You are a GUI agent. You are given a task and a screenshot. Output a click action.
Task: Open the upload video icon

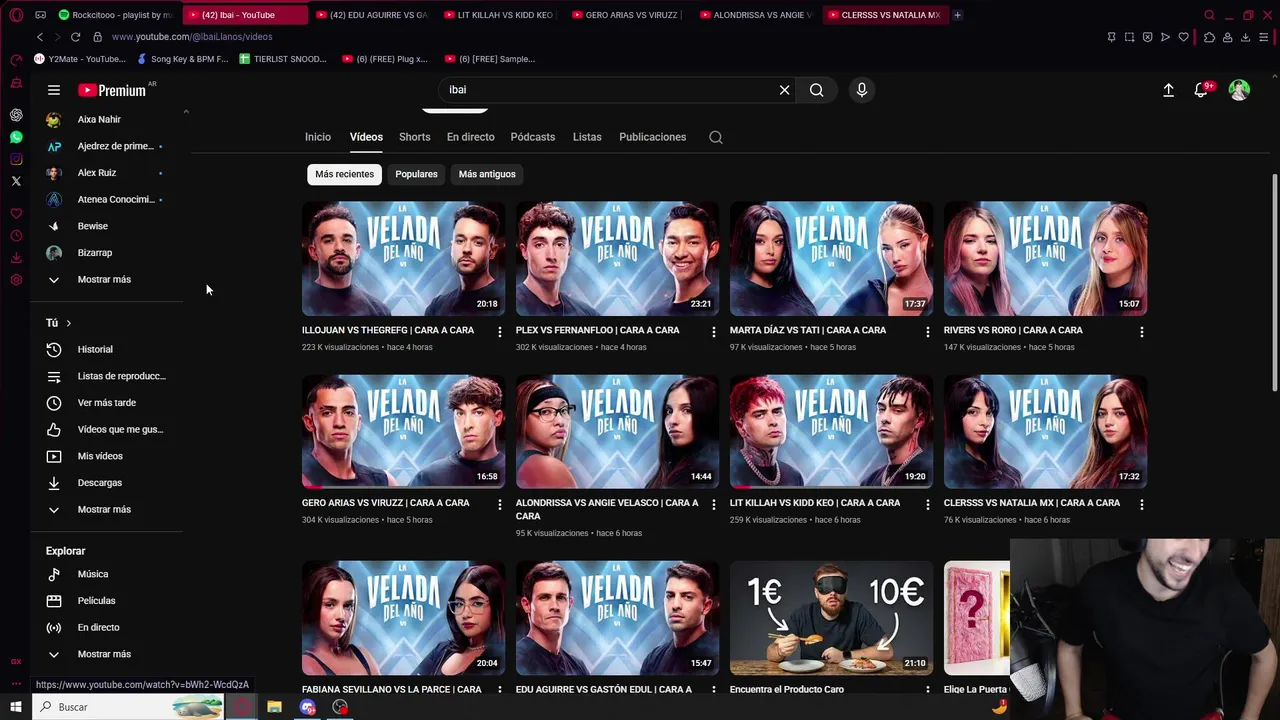[1168, 90]
